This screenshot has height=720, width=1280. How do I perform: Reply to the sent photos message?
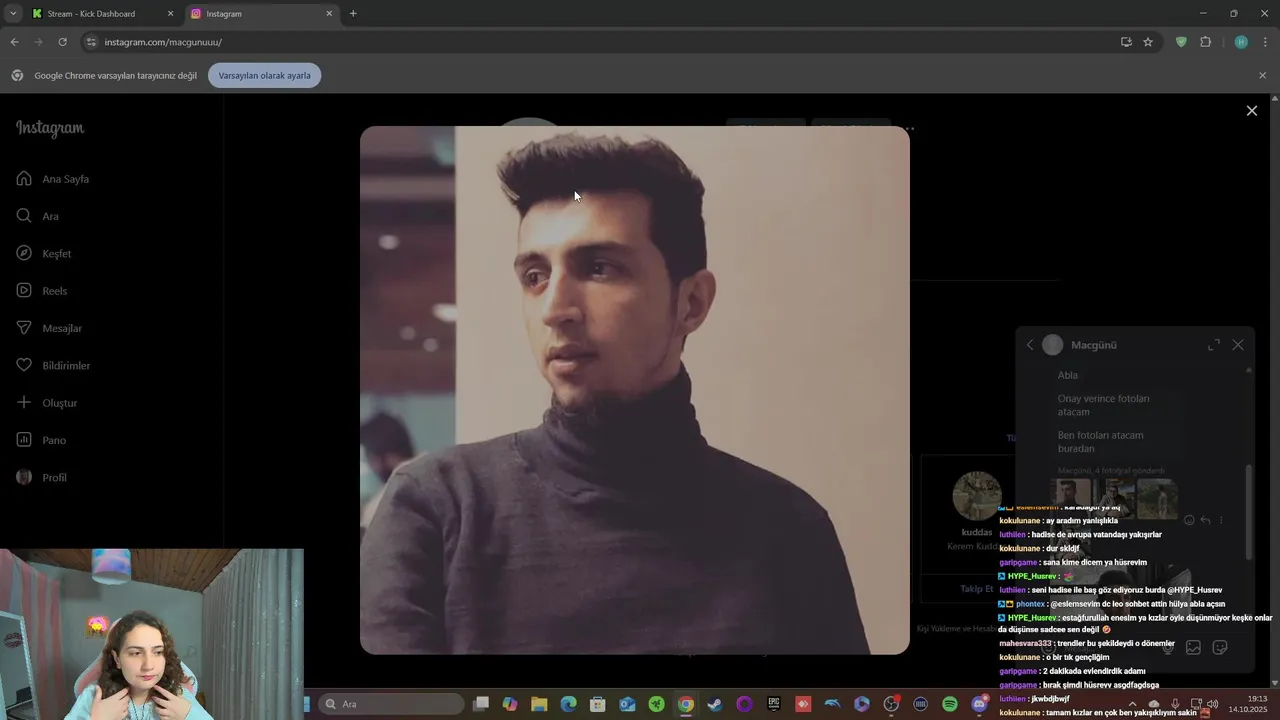tap(1205, 520)
